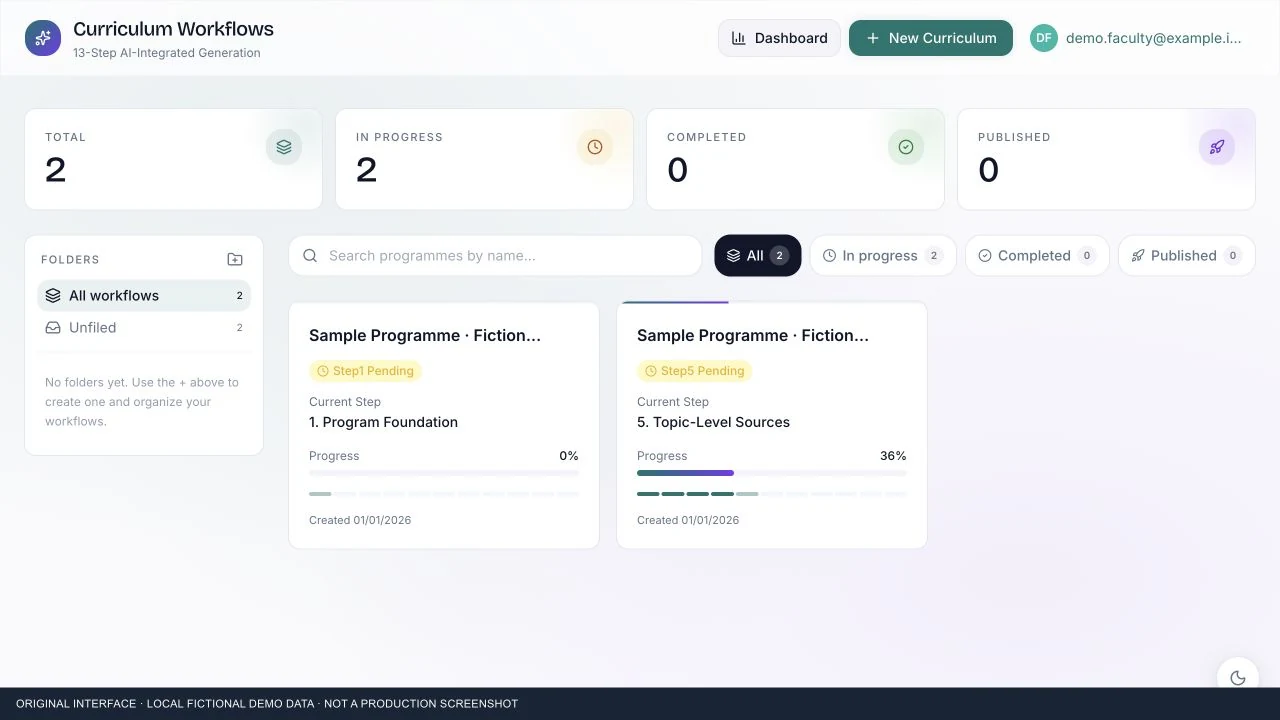Open the Sample Programme card at Step1 Pending
Viewport: 1280px width, 720px height.
click(x=444, y=425)
